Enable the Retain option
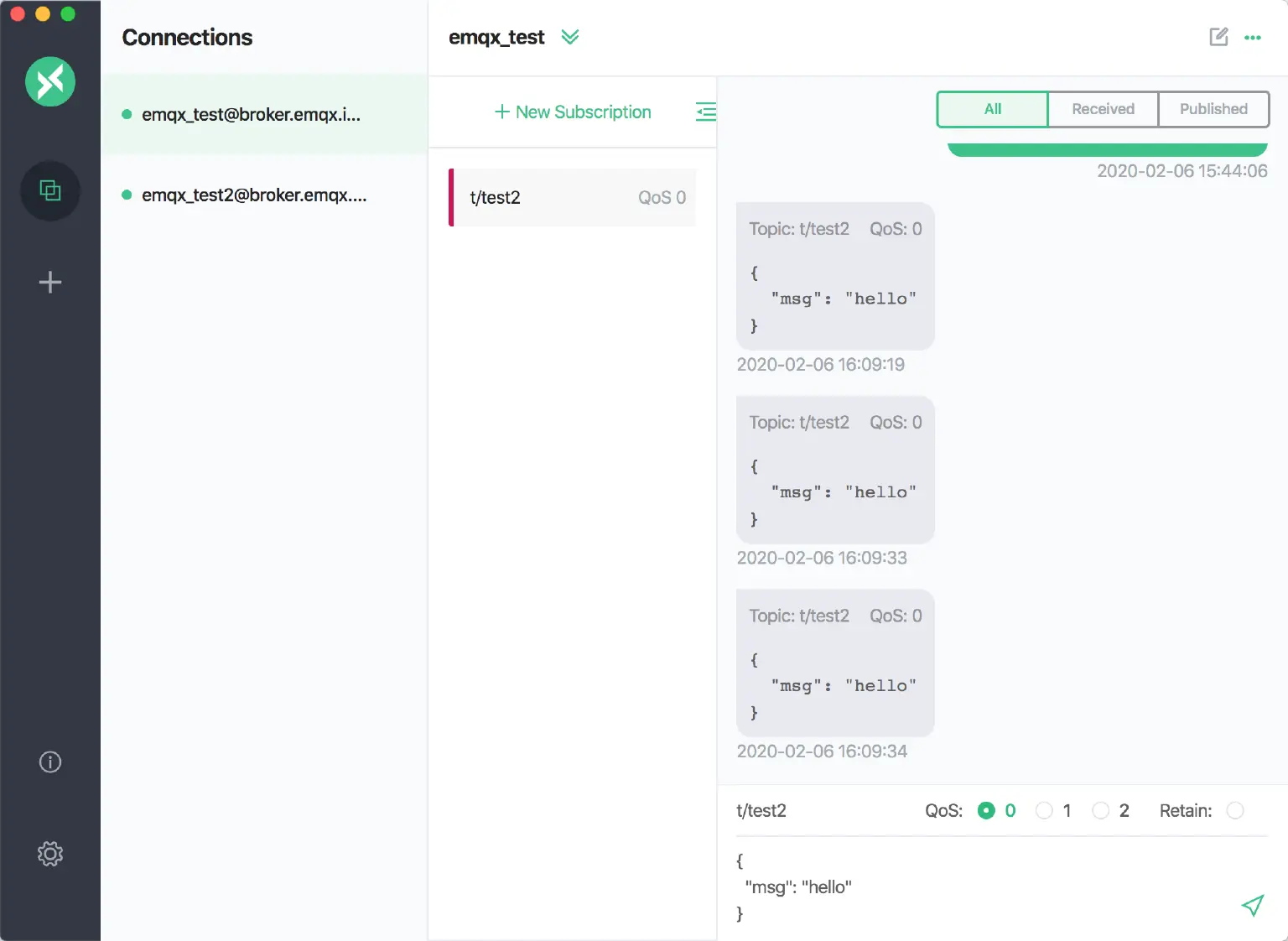The width and height of the screenshot is (1288, 941). coord(1234,810)
